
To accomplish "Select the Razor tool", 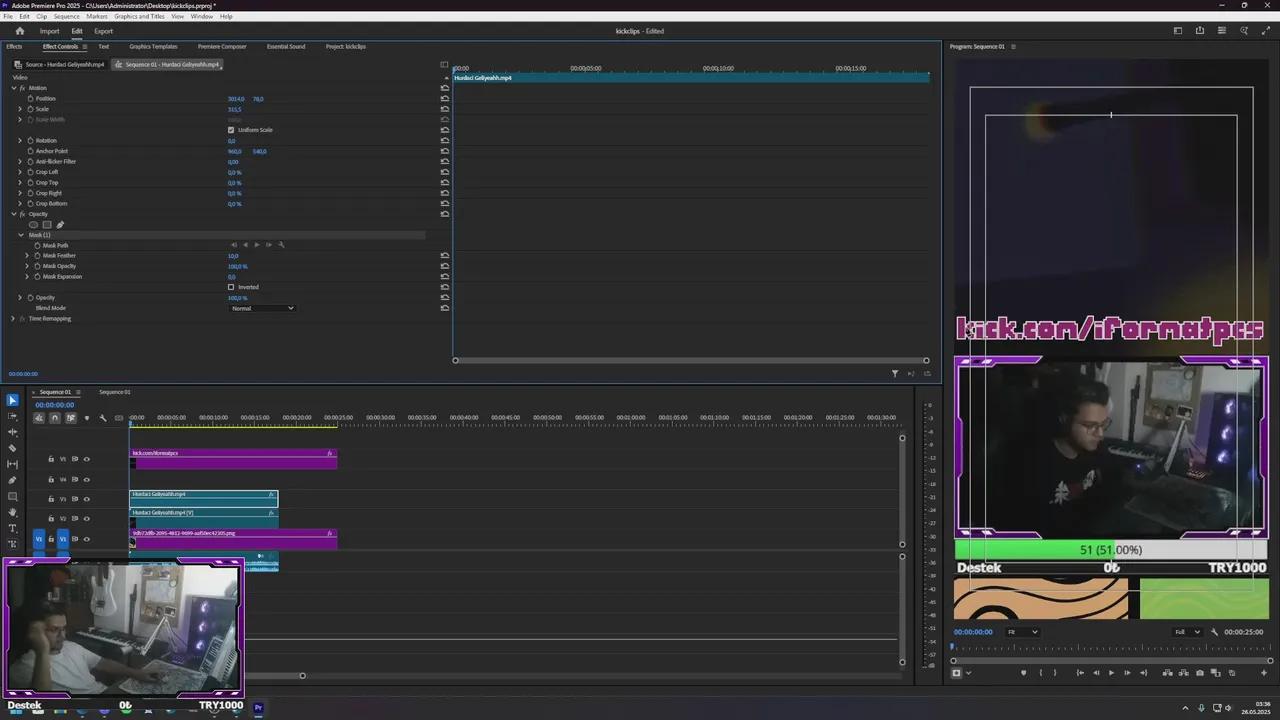I will (x=12, y=448).
